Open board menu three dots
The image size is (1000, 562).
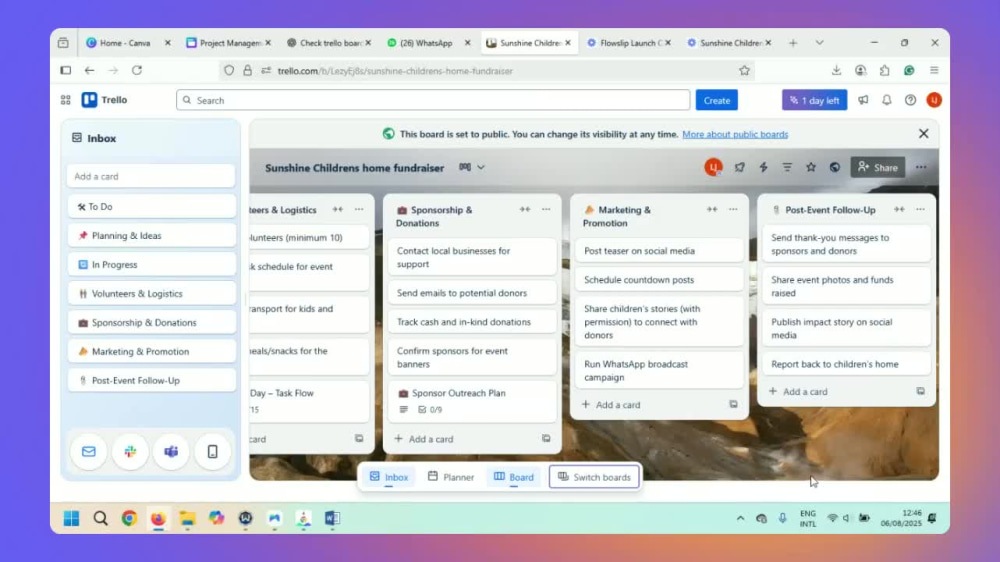click(921, 167)
